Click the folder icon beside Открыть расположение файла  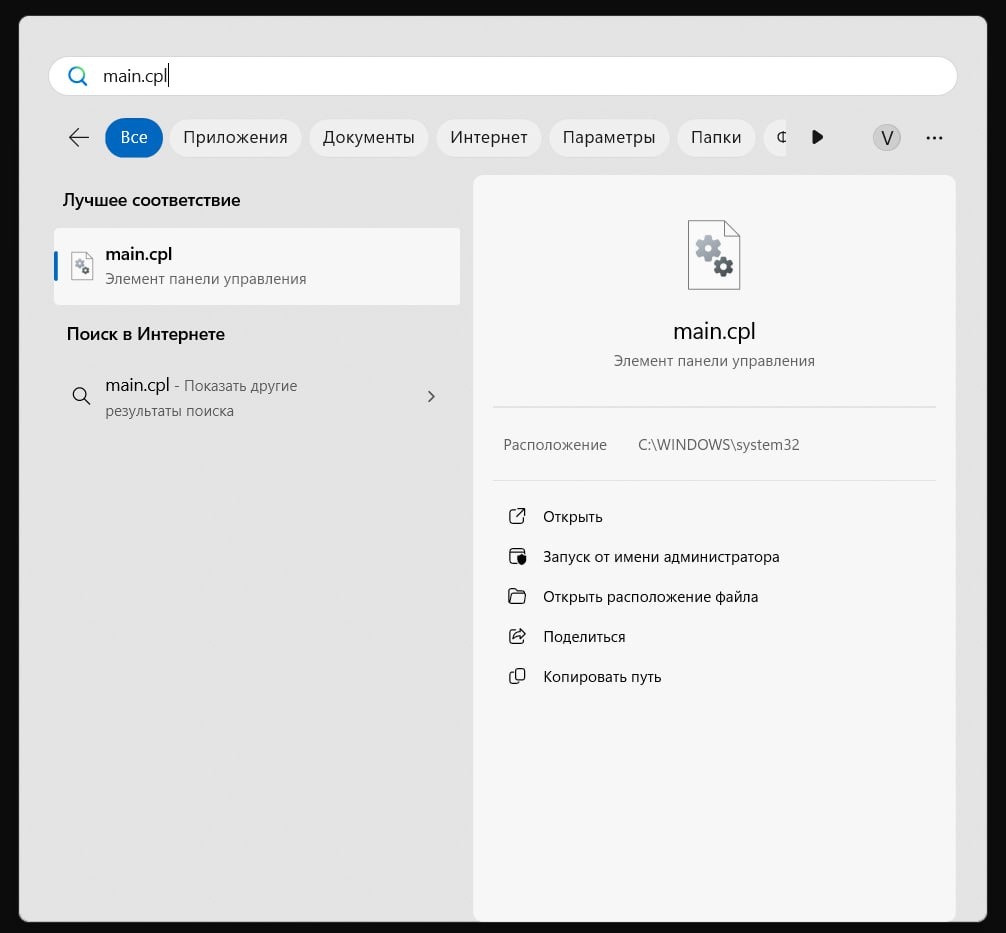coord(517,596)
